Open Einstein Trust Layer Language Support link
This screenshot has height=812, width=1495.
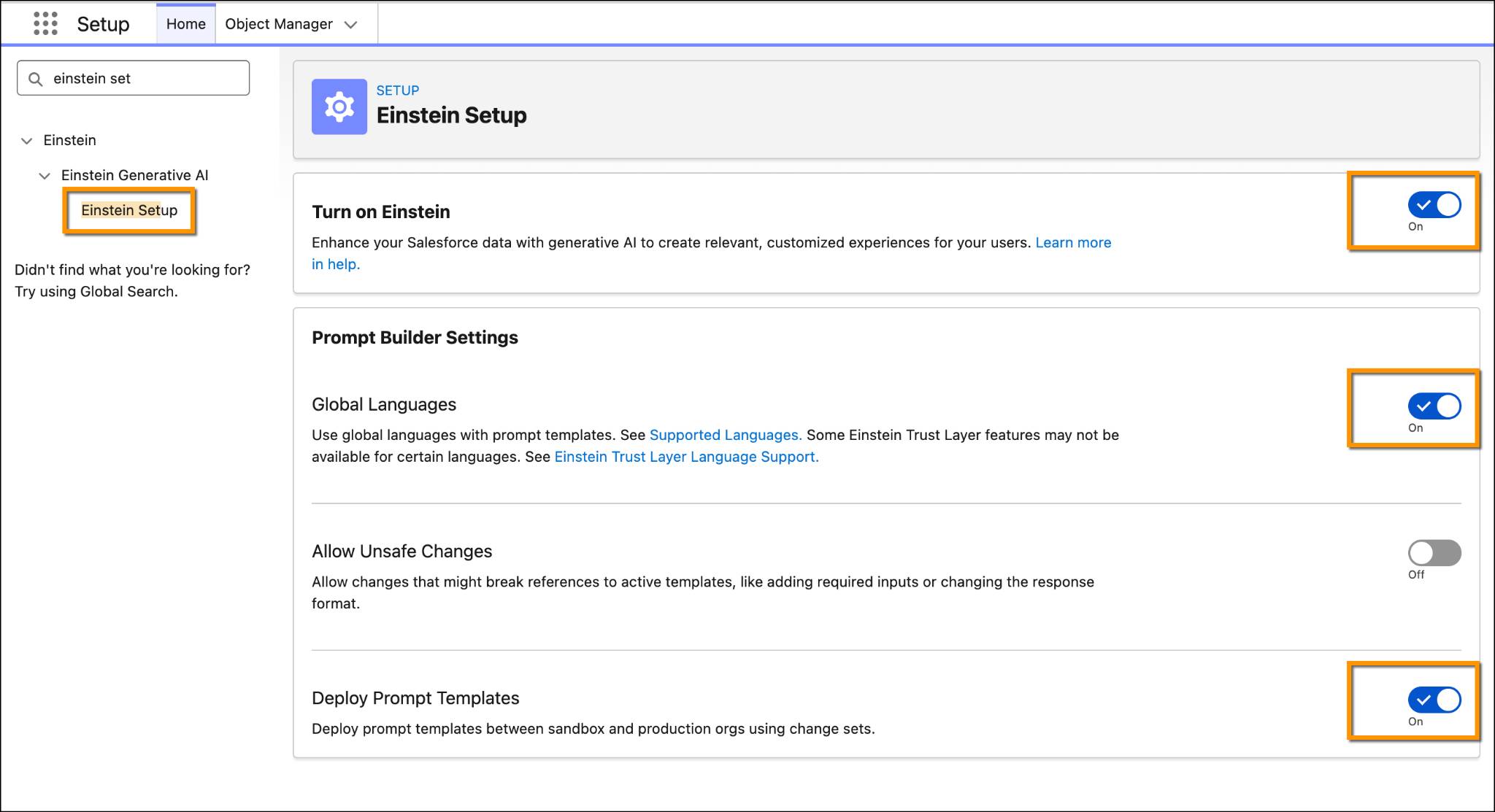[686, 457]
